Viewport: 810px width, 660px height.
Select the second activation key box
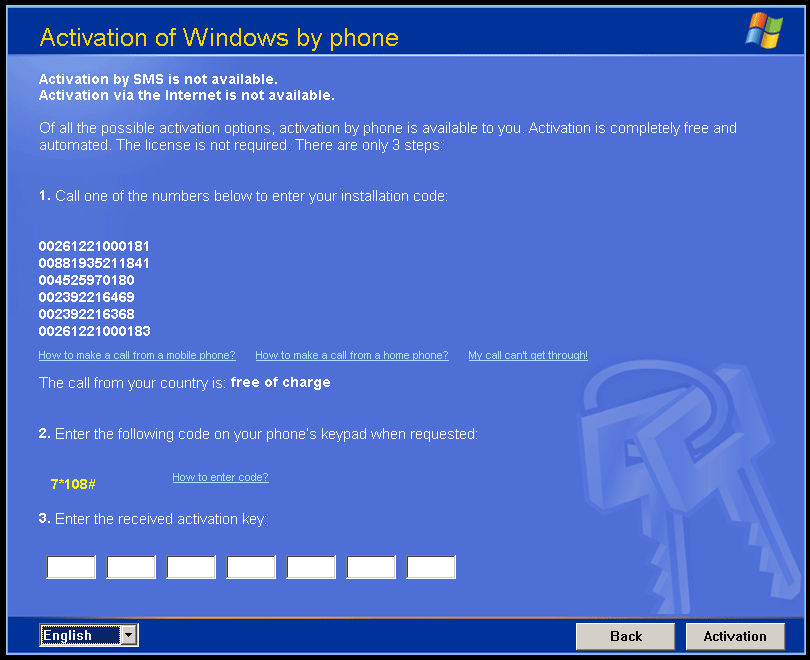(x=131, y=567)
